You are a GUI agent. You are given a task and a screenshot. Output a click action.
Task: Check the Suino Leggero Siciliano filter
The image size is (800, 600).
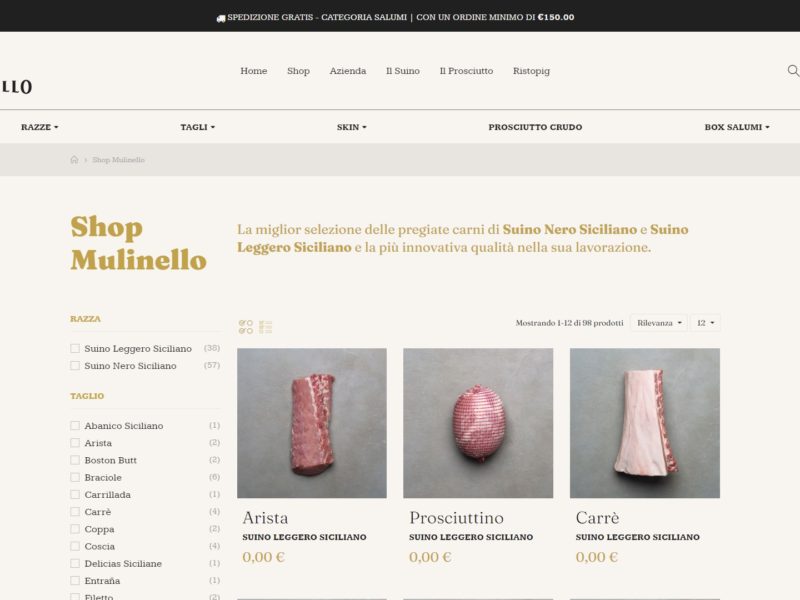pos(75,348)
